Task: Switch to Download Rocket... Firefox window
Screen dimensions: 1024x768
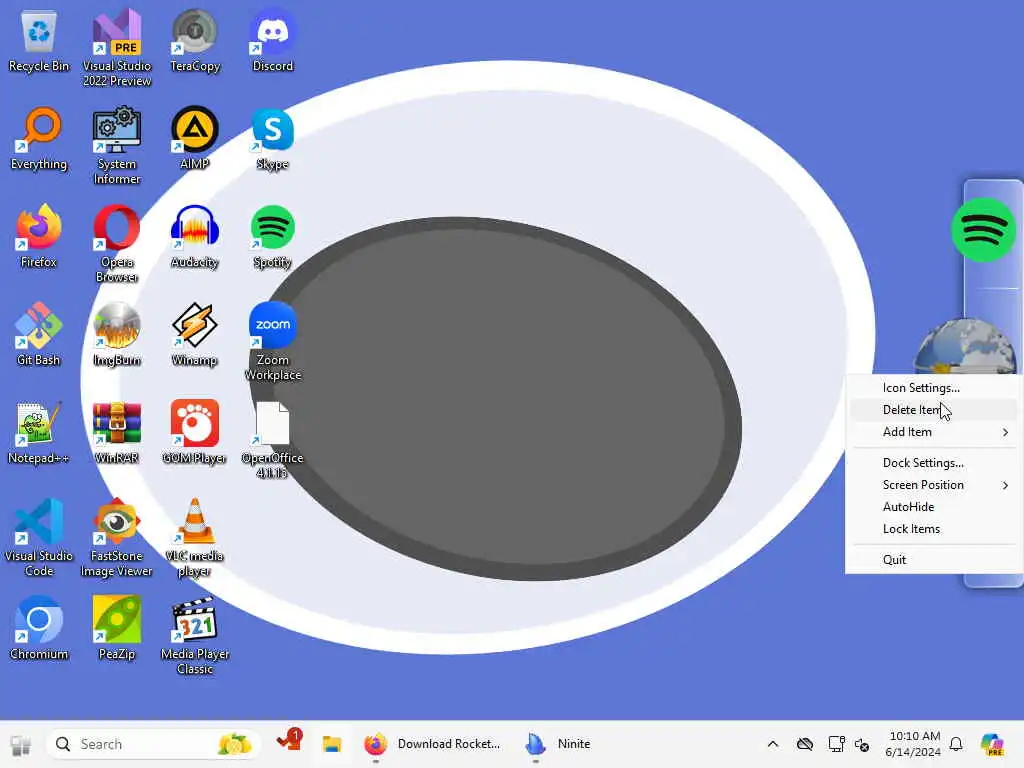Action: click(x=433, y=744)
